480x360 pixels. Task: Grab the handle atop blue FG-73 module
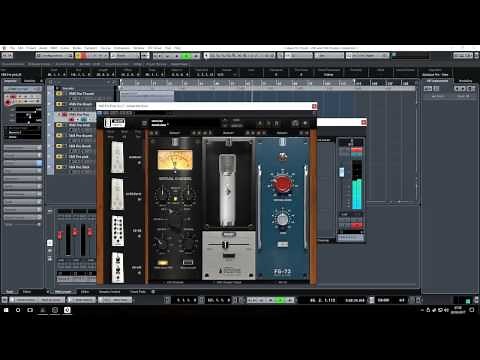(282, 142)
